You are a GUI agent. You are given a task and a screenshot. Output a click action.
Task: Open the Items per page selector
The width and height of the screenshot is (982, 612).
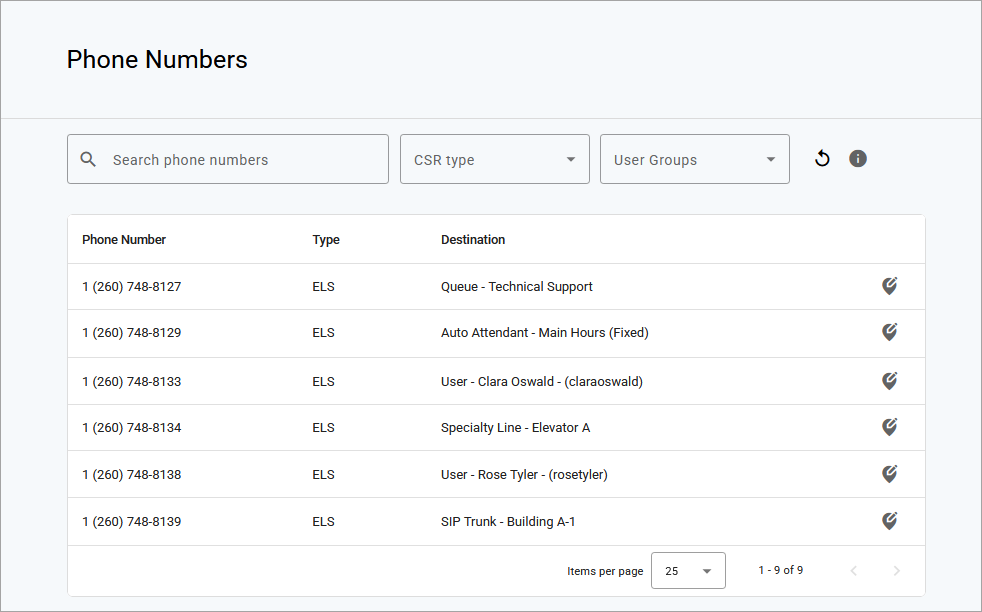tap(688, 571)
